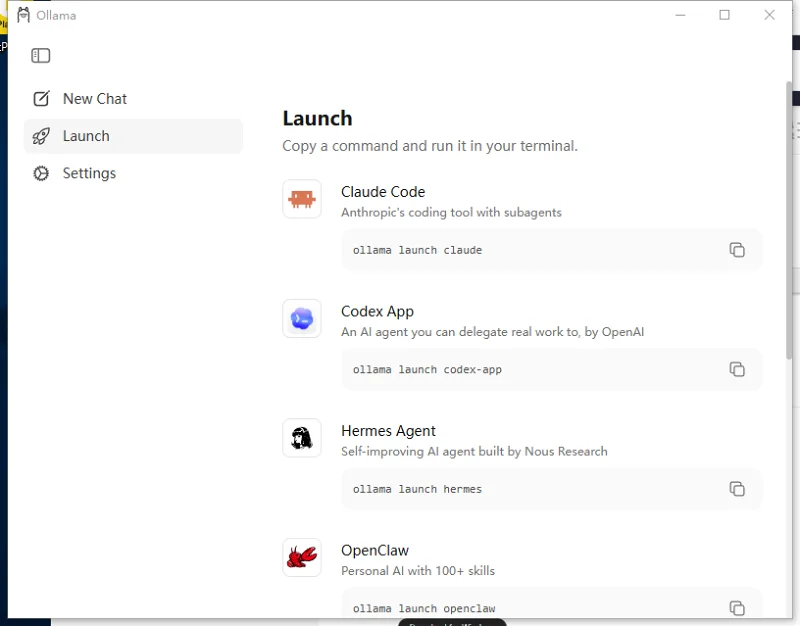This screenshot has width=800, height=626.
Task: Toggle the sidebar panel icon
Action: (41, 56)
